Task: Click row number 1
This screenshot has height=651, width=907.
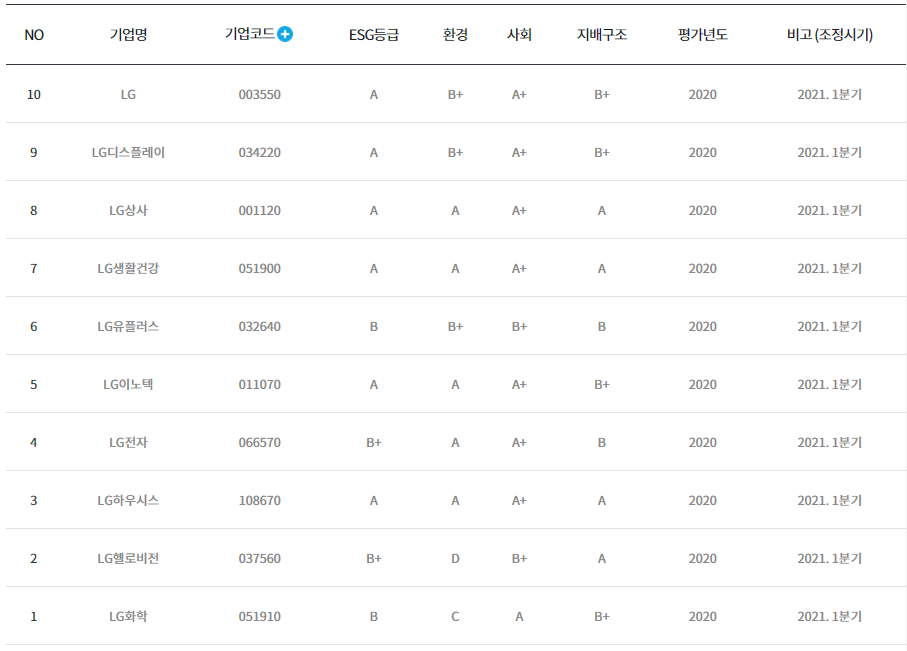Action: coord(34,616)
